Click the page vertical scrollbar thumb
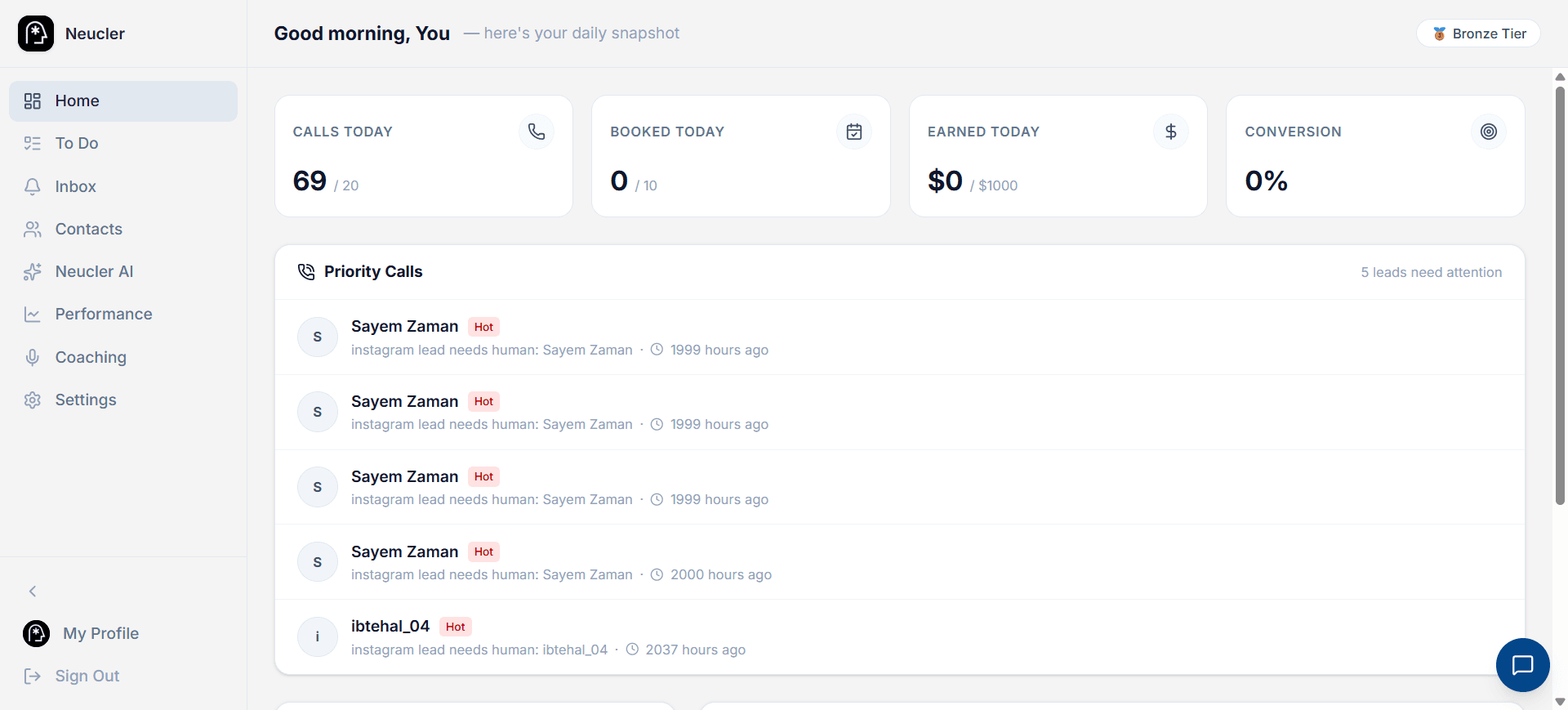 1560,294
